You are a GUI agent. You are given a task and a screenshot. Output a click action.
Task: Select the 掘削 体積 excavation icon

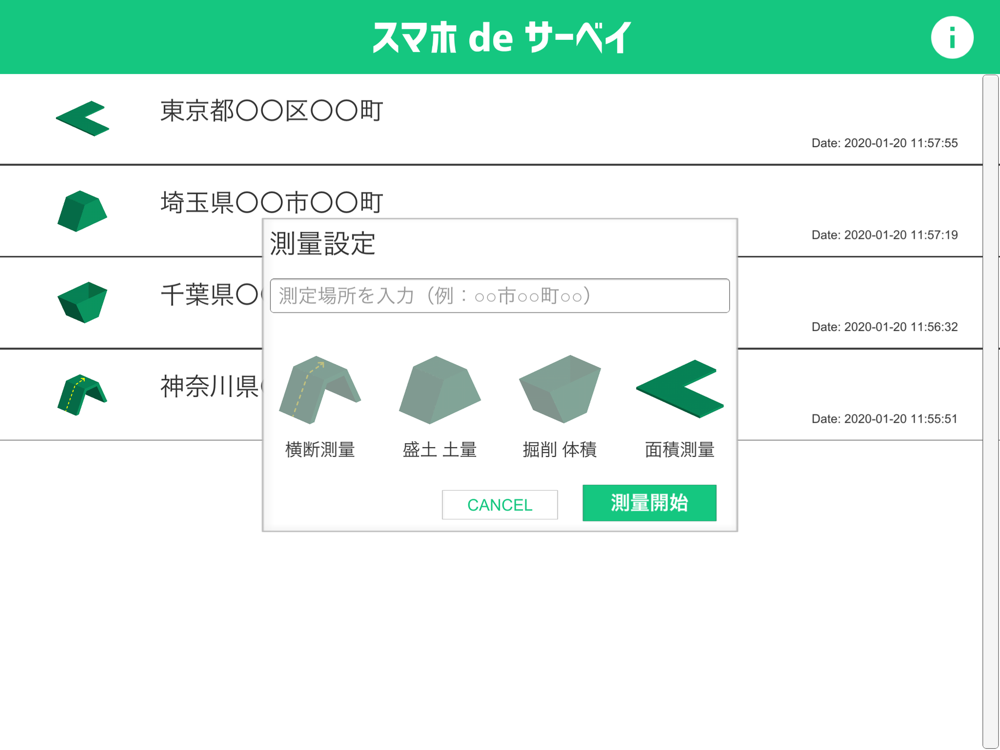560,389
